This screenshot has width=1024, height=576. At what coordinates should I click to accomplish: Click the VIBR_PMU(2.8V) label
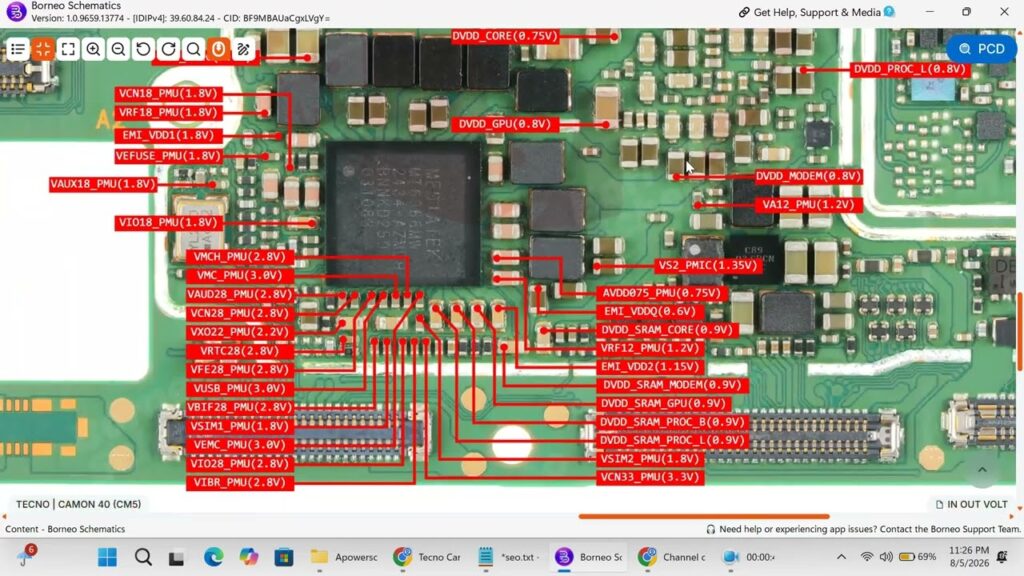click(240, 483)
